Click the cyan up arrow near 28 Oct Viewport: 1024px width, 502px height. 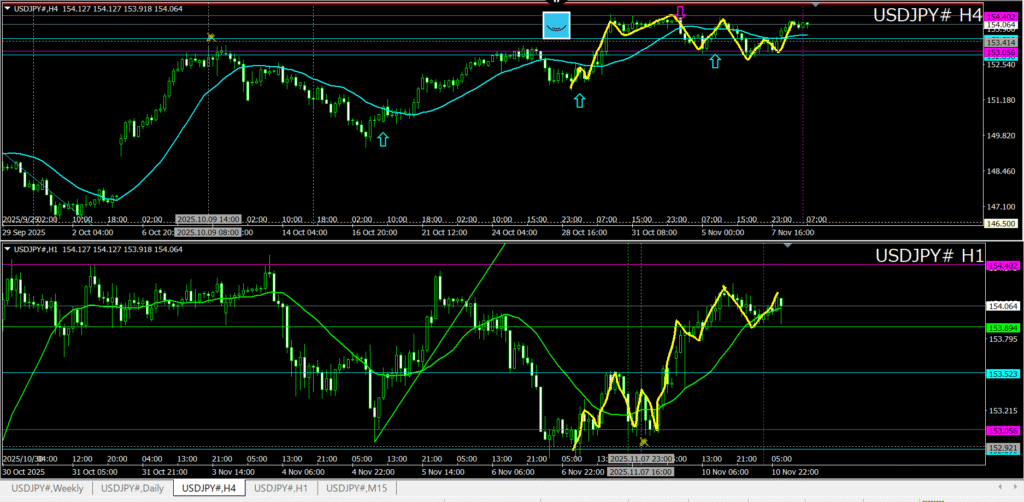pyautogui.click(x=579, y=99)
